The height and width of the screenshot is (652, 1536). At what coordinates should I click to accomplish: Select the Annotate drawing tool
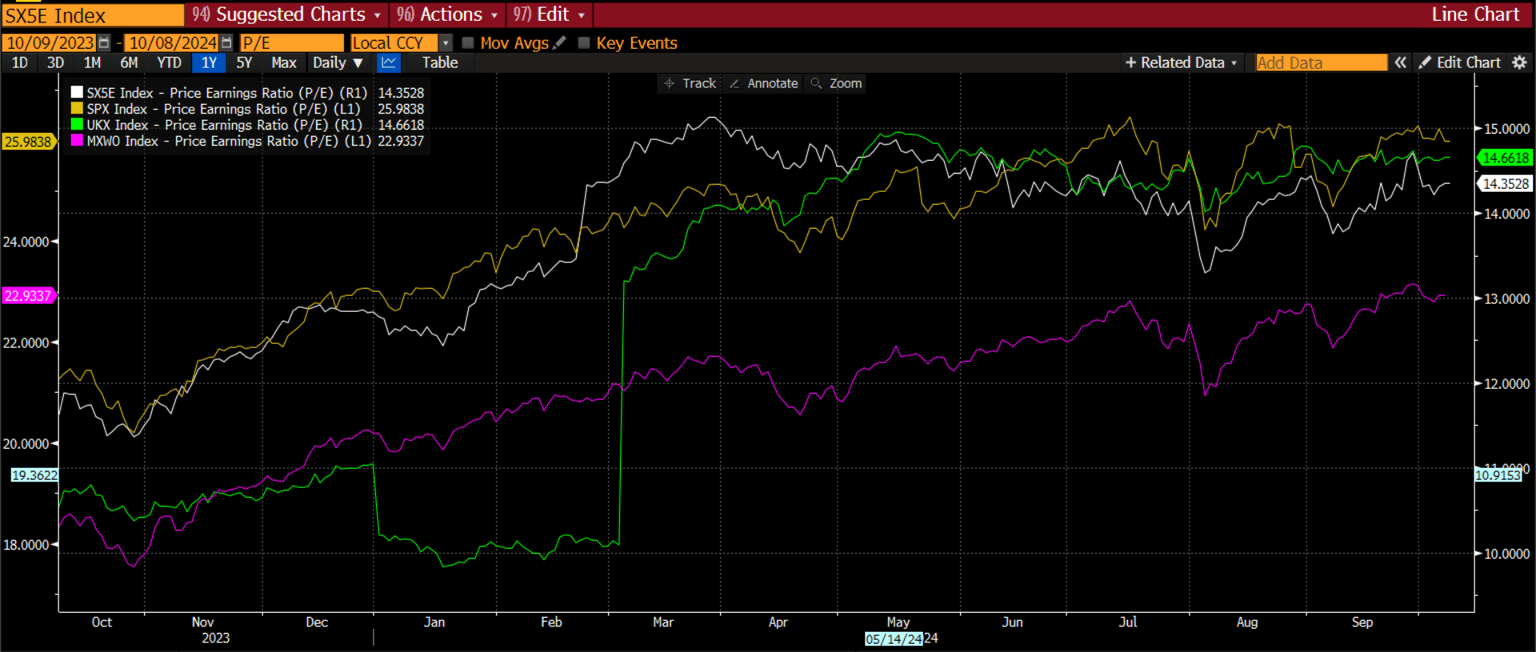pos(764,83)
